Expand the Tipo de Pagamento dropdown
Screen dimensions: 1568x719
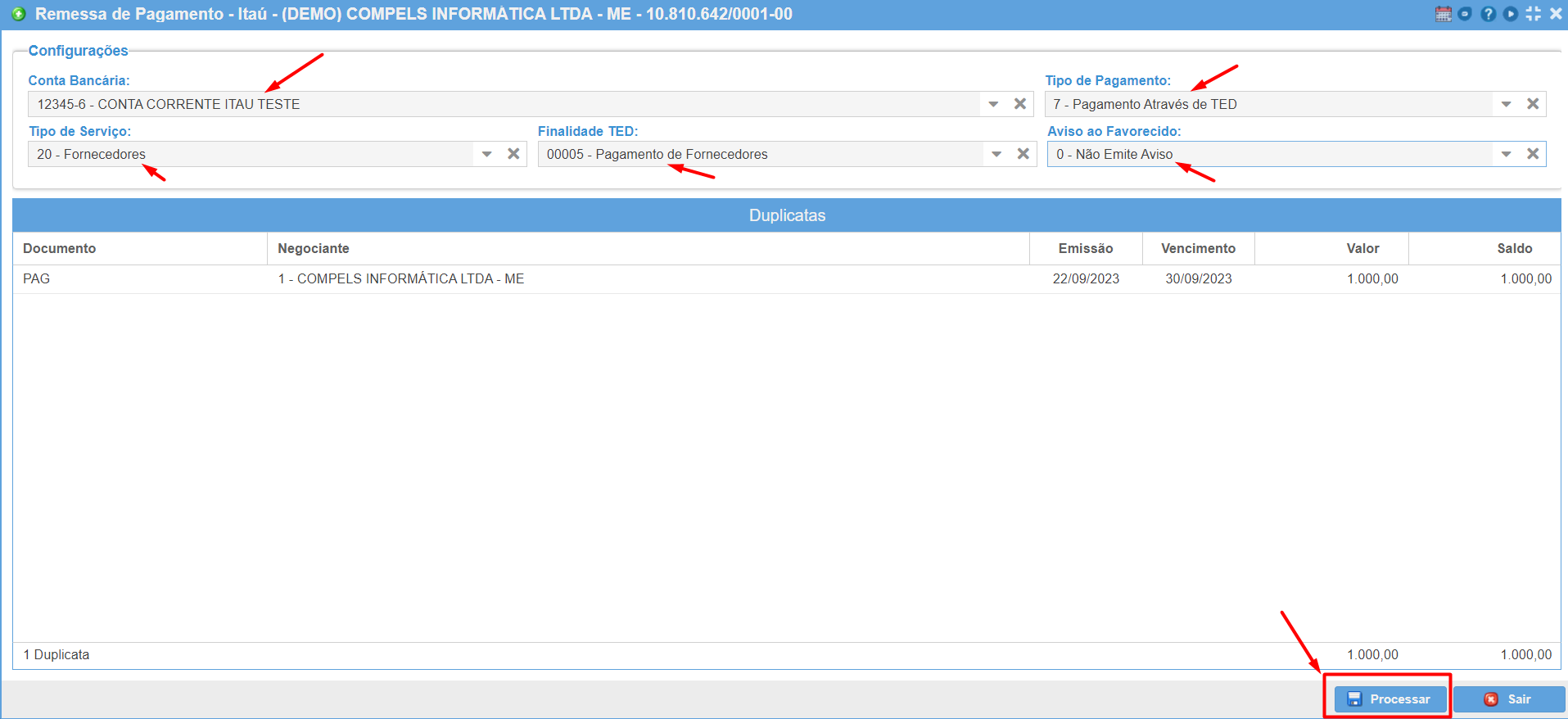pos(1506,104)
